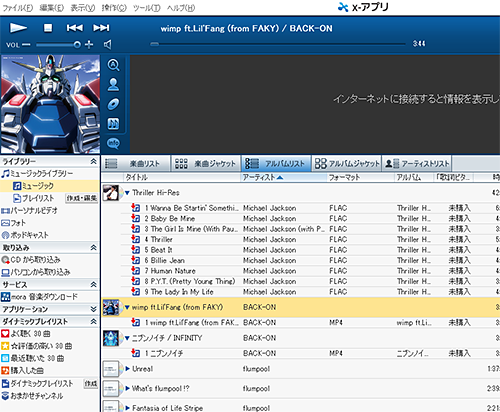Open the info bubble icon

click(113, 143)
